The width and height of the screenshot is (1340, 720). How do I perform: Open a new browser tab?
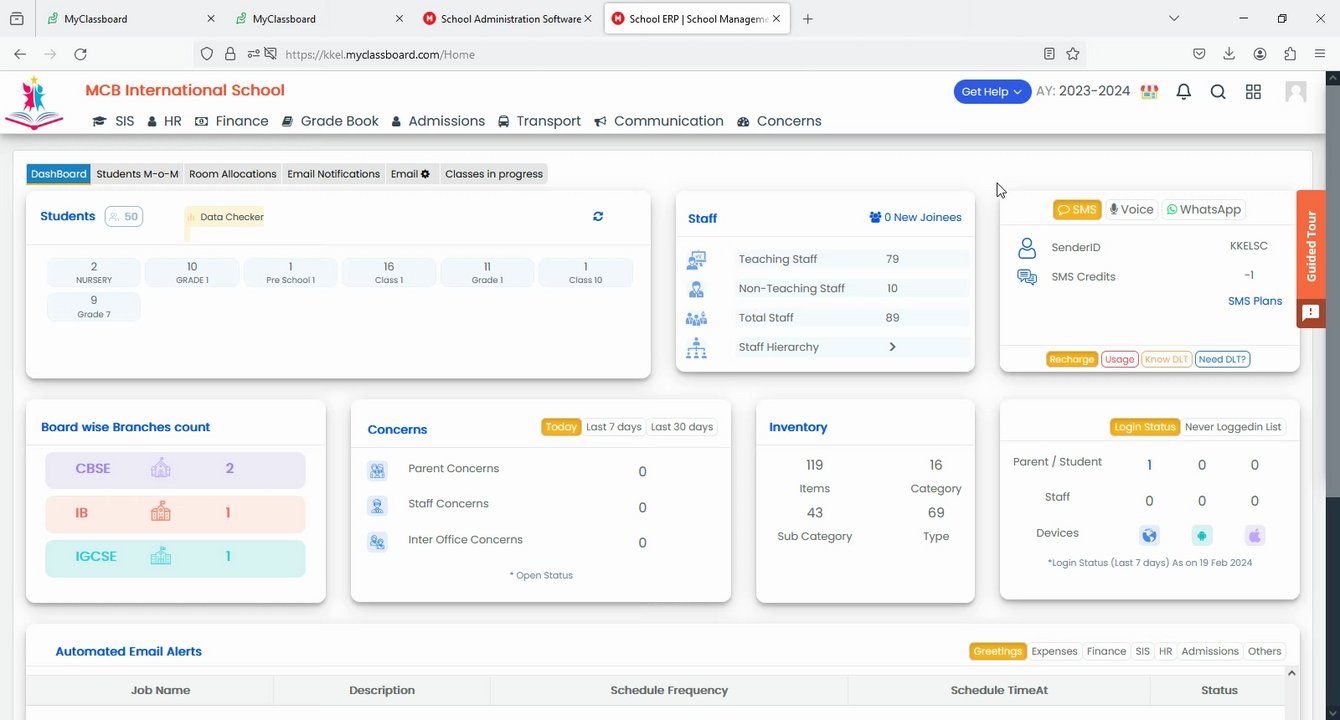tap(808, 19)
